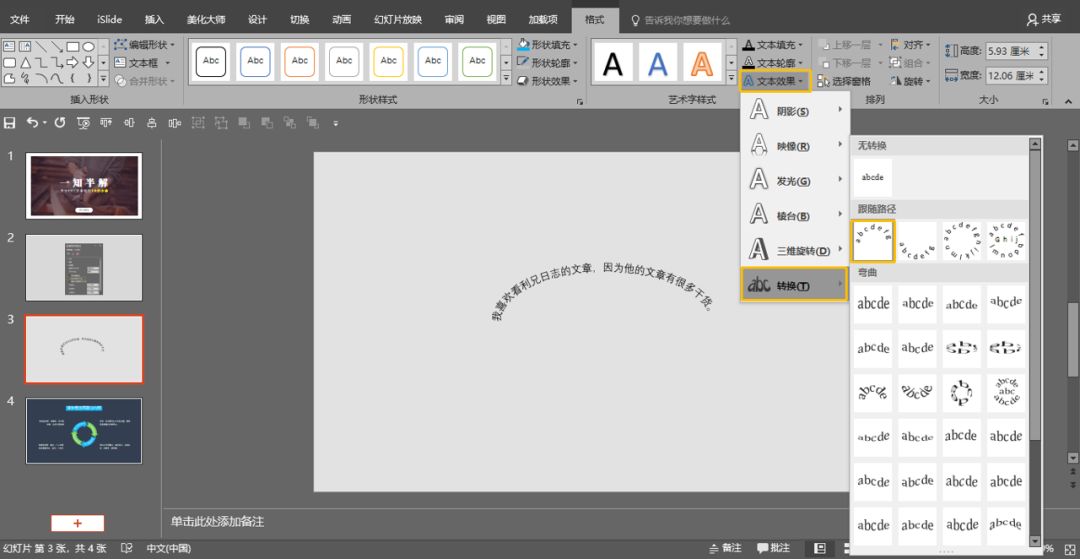Viewport: 1080px width, 559px height.
Task: Switch to the 插入 ribbon tab
Action: coord(154,19)
